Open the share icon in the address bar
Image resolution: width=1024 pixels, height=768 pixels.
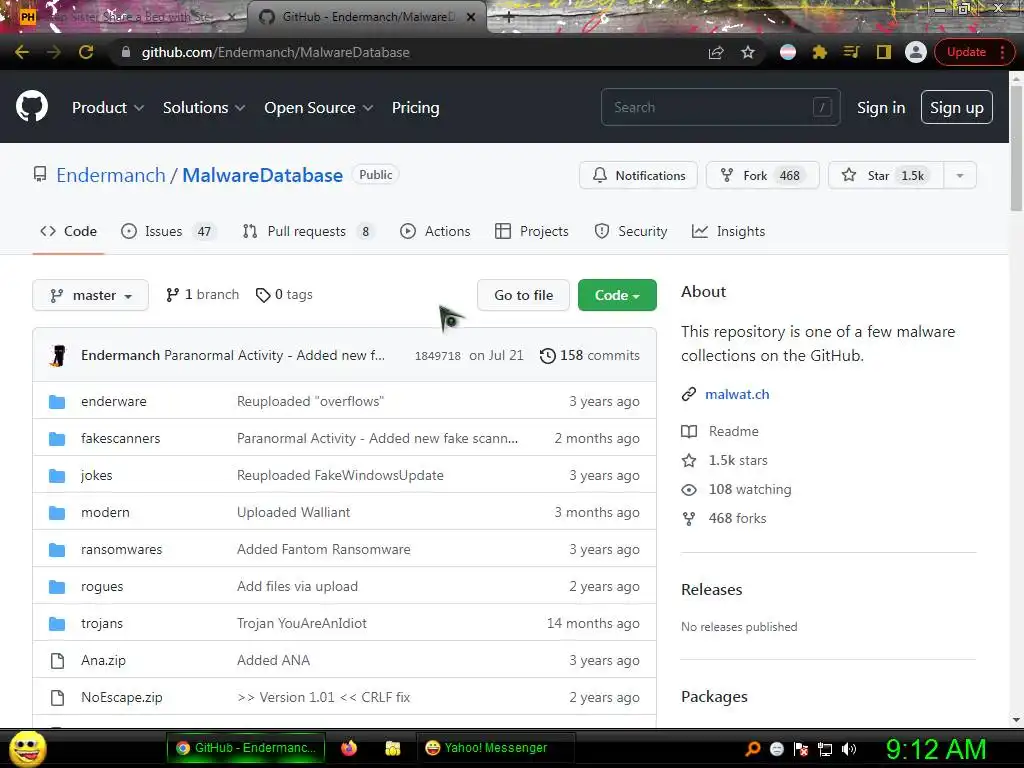[x=716, y=52]
